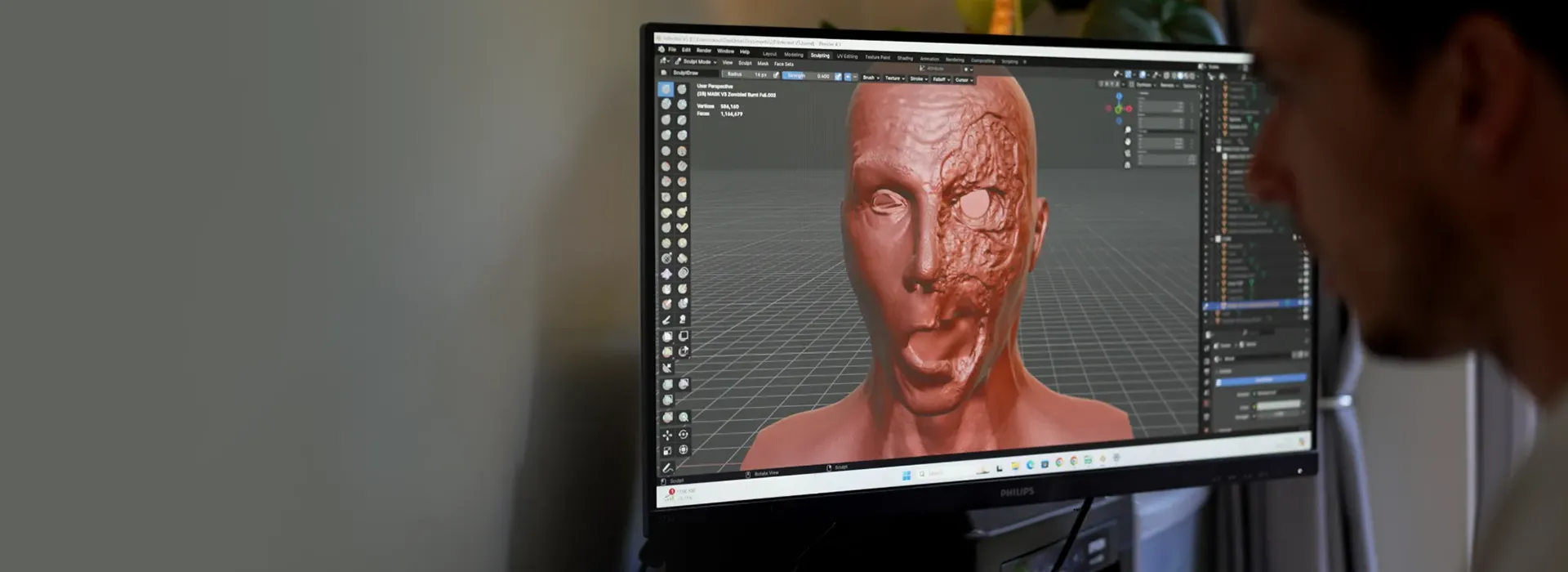Open the Render menu
1568x572 pixels.
coord(703,51)
